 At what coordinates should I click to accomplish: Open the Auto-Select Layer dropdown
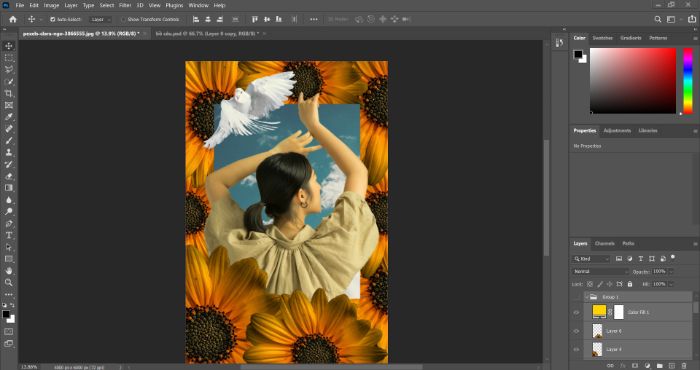pyautogui.click(x=100, y=20)
